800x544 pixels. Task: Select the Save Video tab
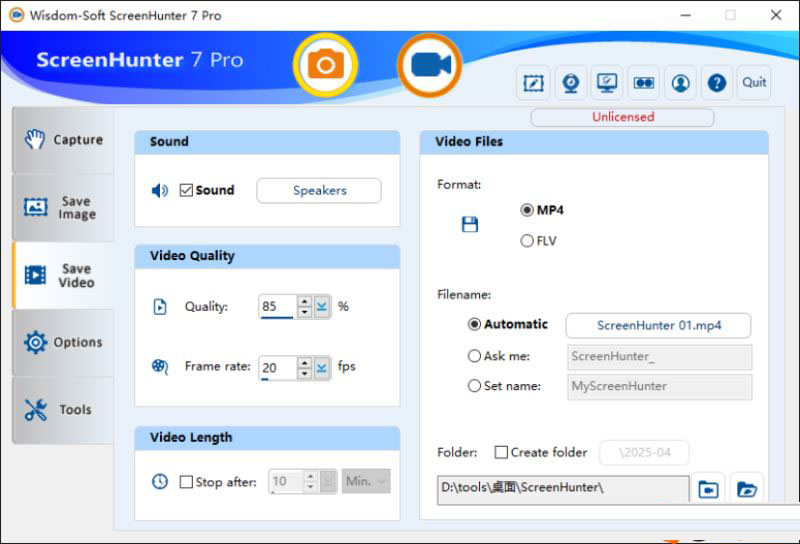coord(63,276)
